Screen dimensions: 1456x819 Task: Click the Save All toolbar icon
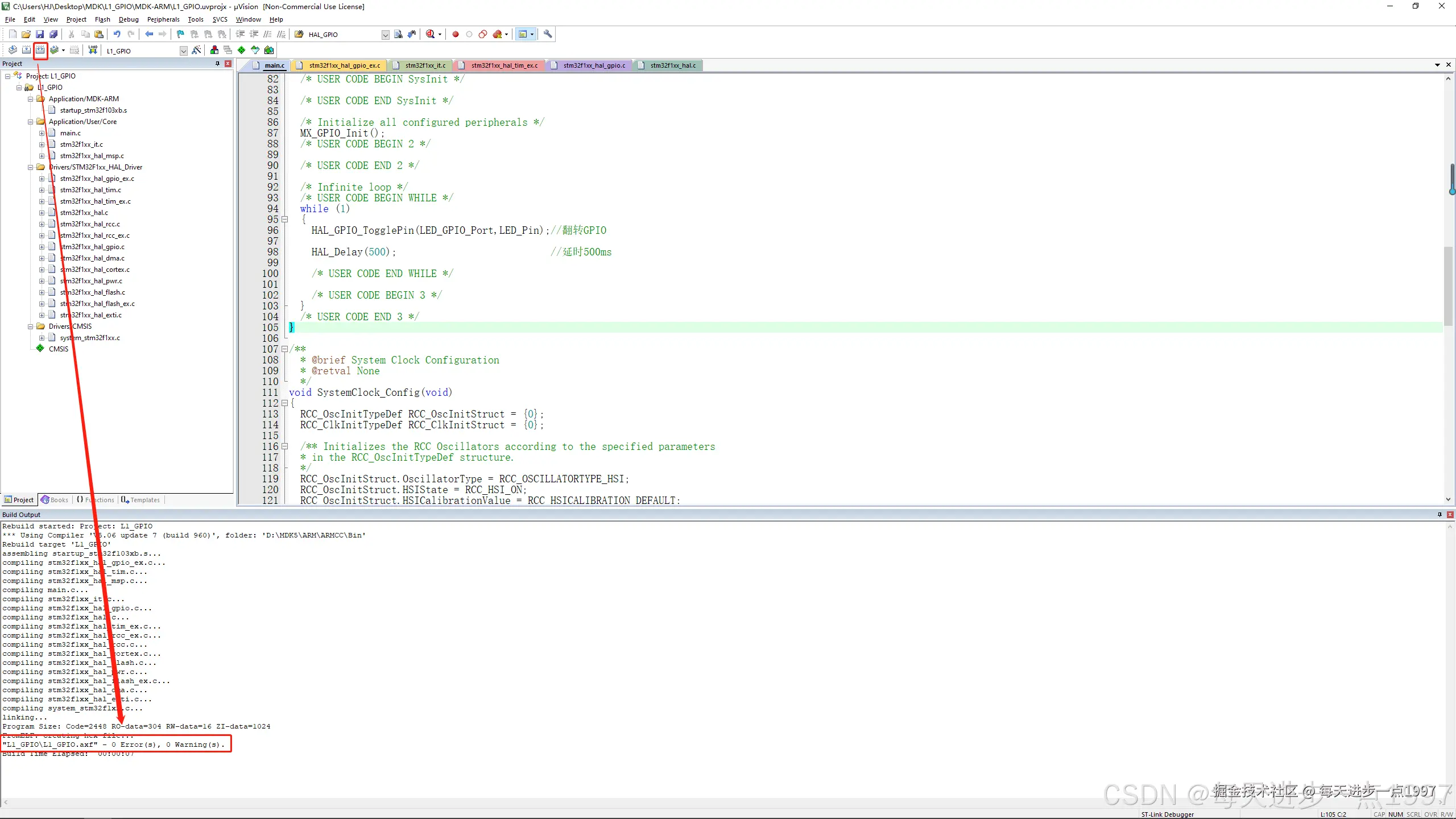pyautogui.click(x=53, y=34)
